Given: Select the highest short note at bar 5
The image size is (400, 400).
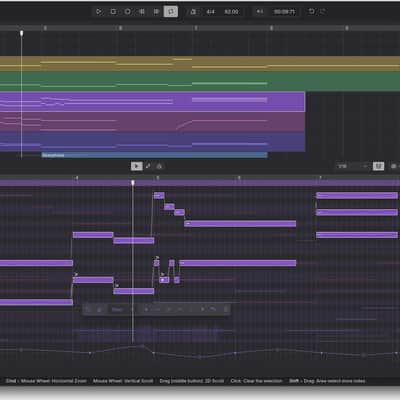Looking at the screenshot, I should click(159, 195).
